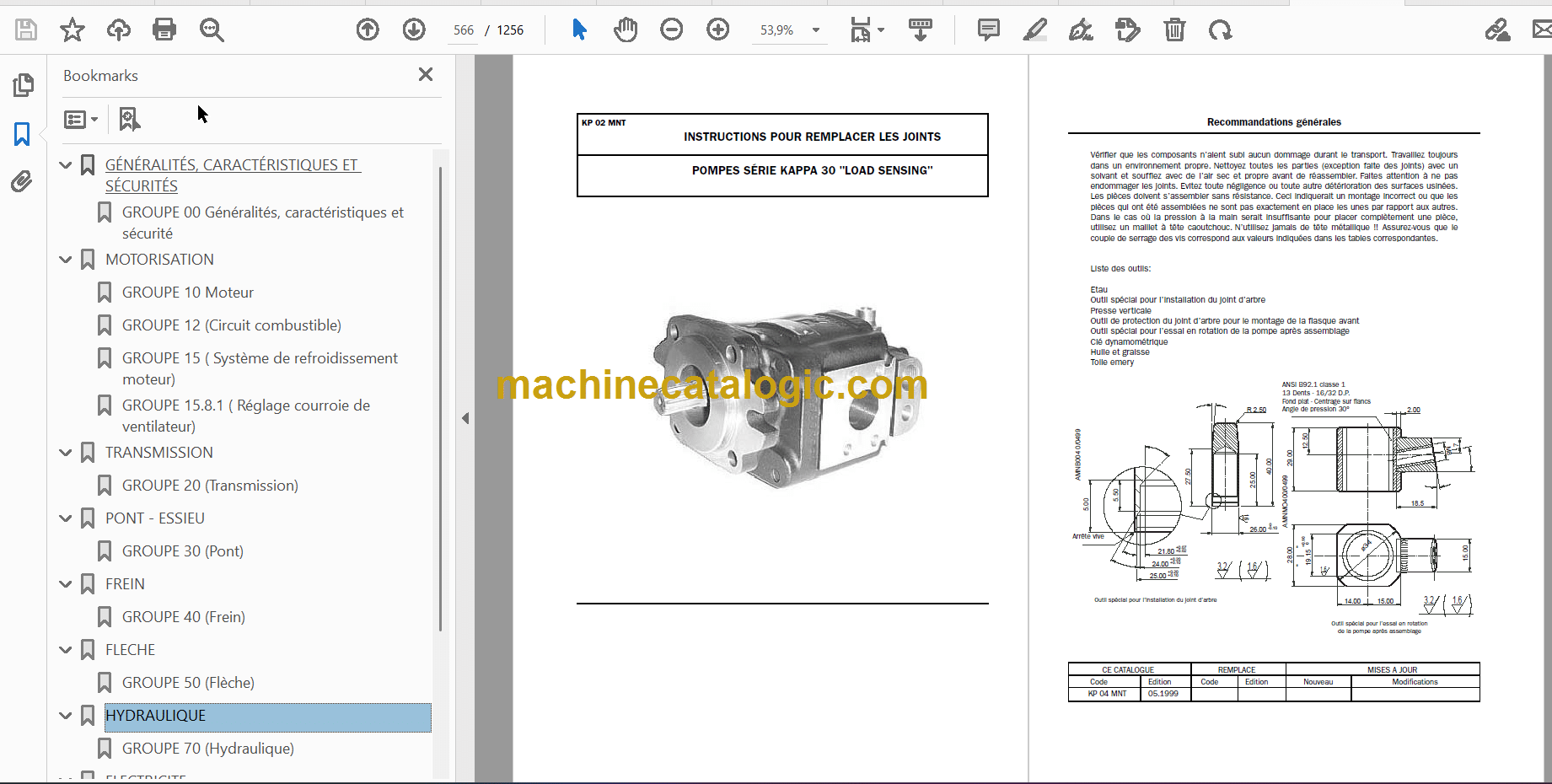The image size is (1552, 784).
Task: Click the Print file icon
Action: click(164, 30)
